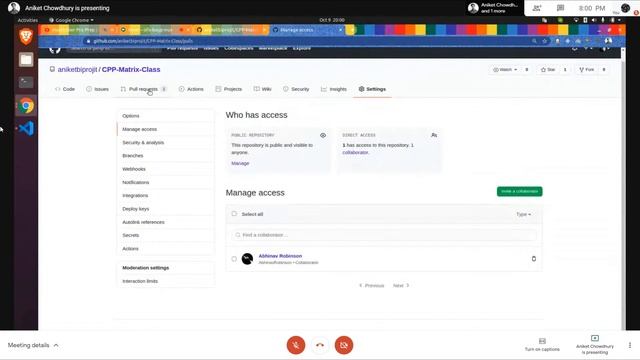Open Interaction limits settings
This screenshot has width=640, height=360.
point(166,281)
